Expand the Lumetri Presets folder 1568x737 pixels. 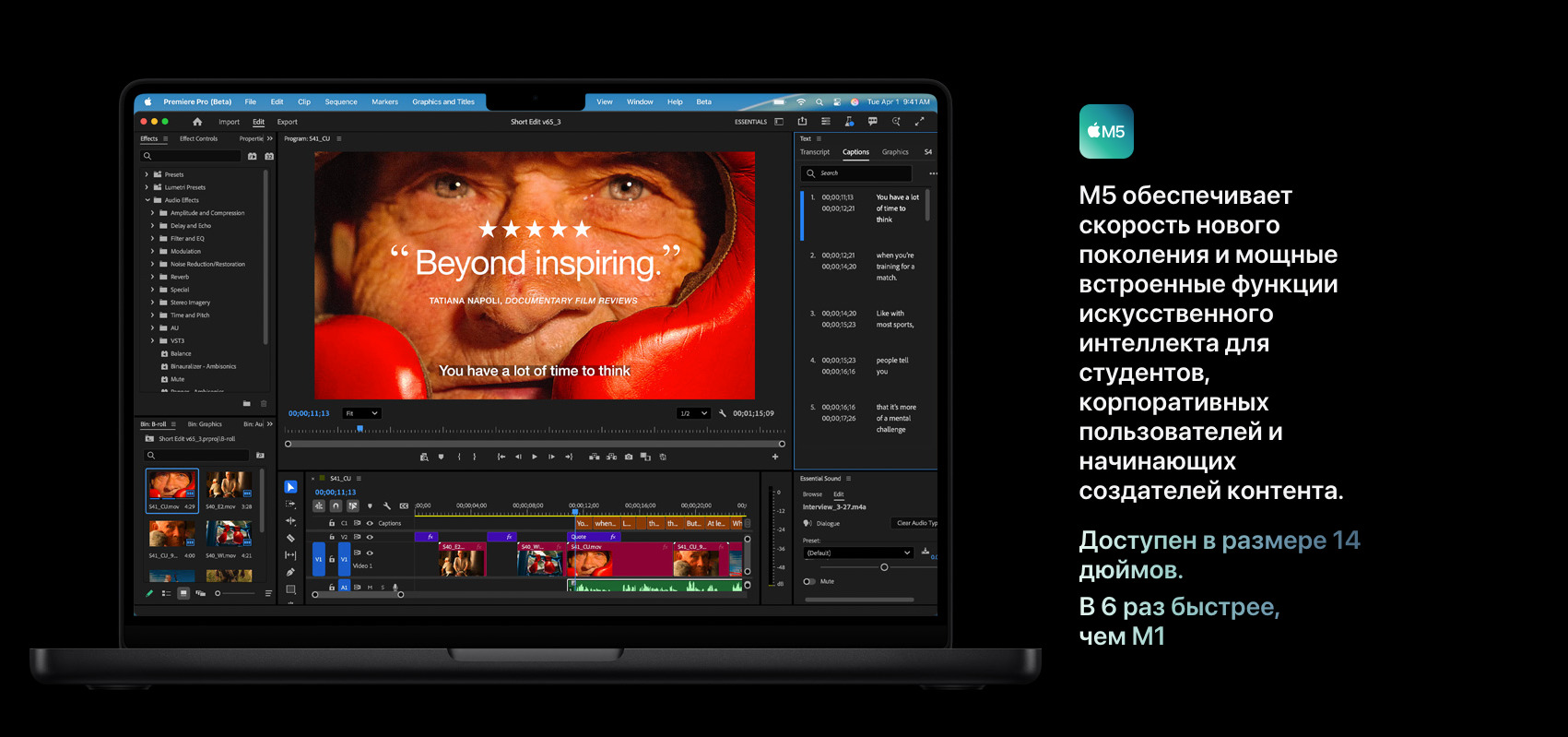[x=147, y=187]
